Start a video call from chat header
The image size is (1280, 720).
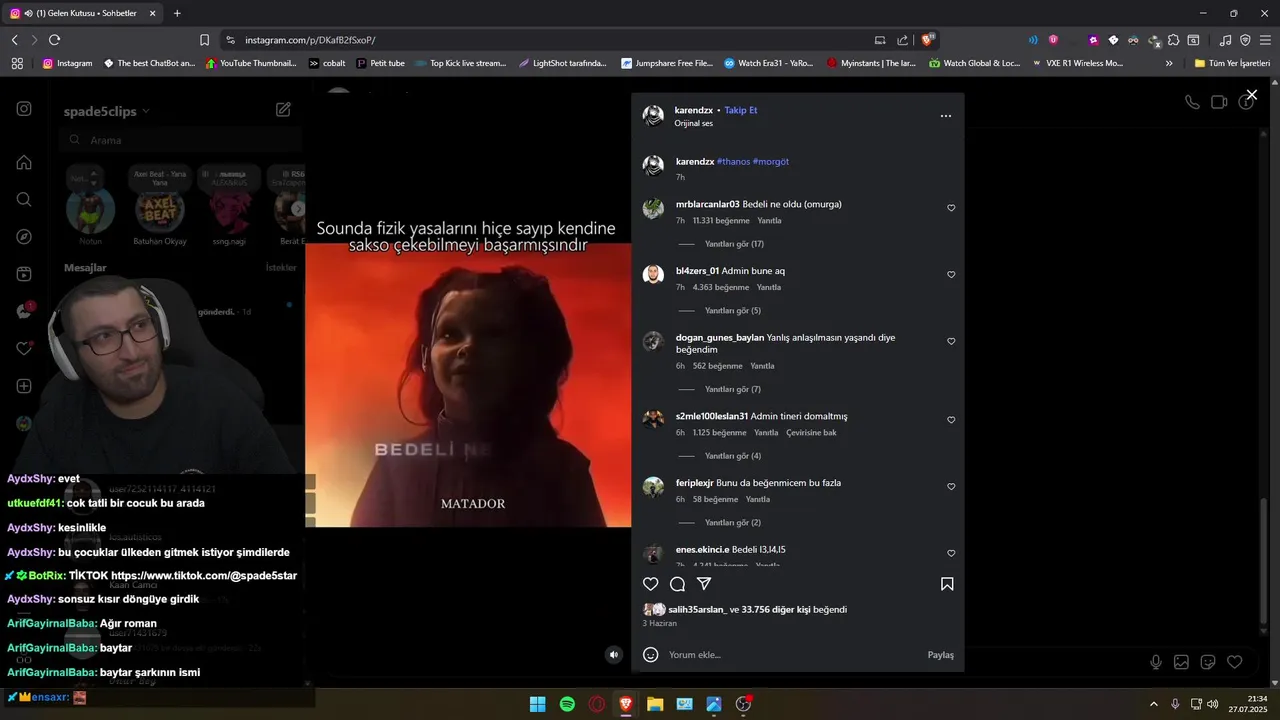coord(1219,102)
